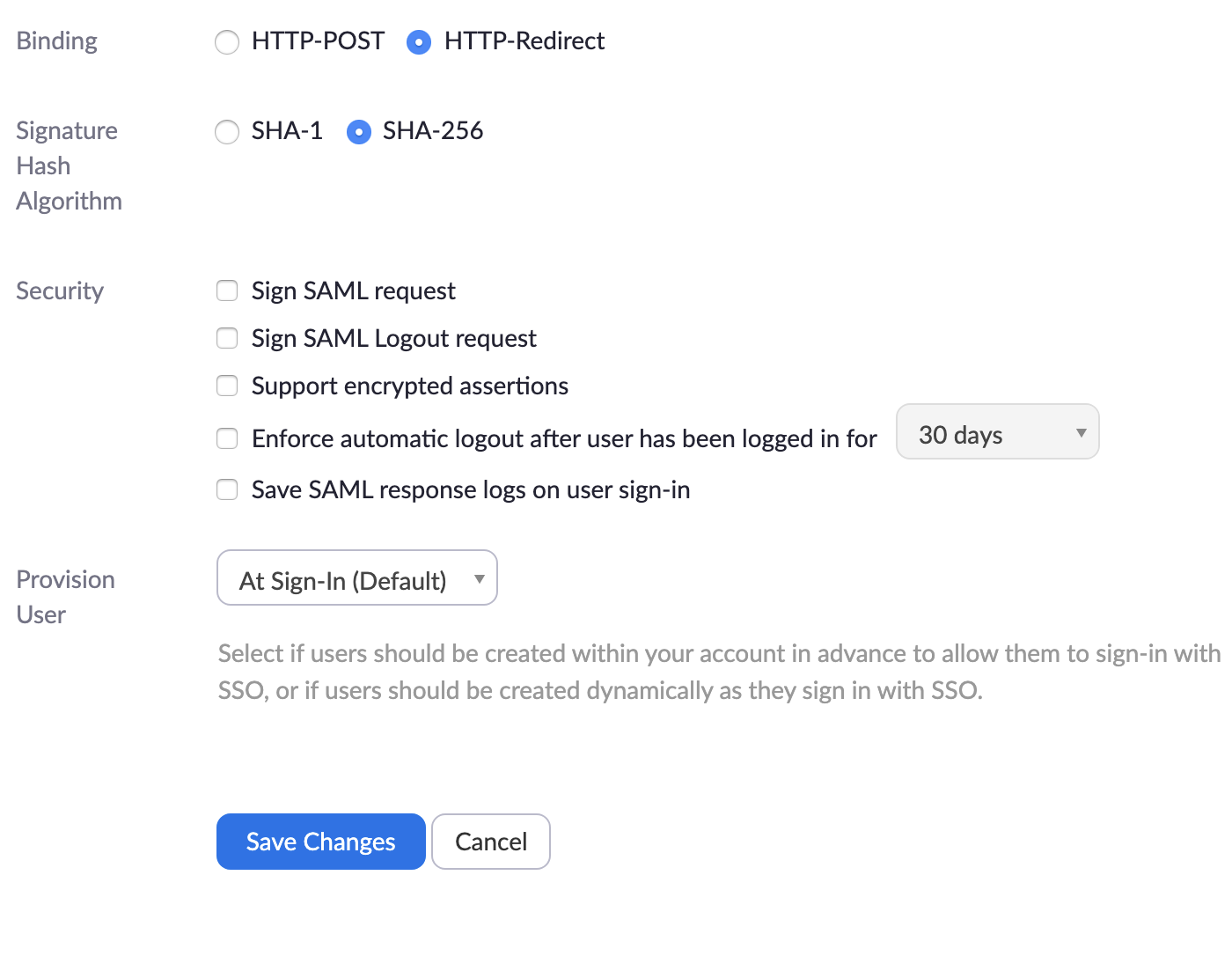Image resolution: width=1232 pixels, height=956 pixels.
Task: Click the Signature Hash Algorithm label
Action: (x=69, y=165)
